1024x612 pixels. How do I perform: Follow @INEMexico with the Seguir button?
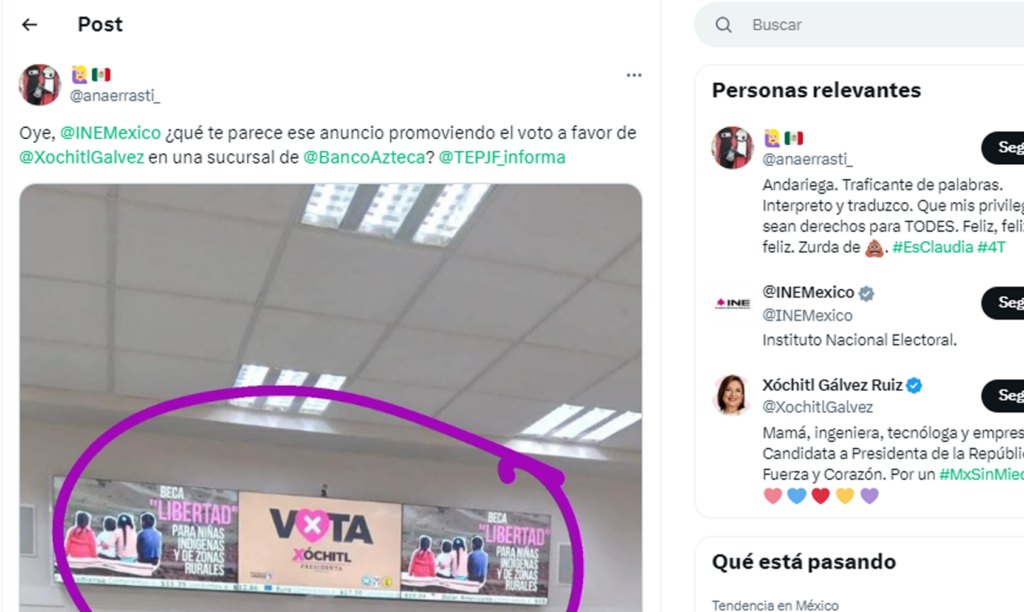click(1003, 302)
